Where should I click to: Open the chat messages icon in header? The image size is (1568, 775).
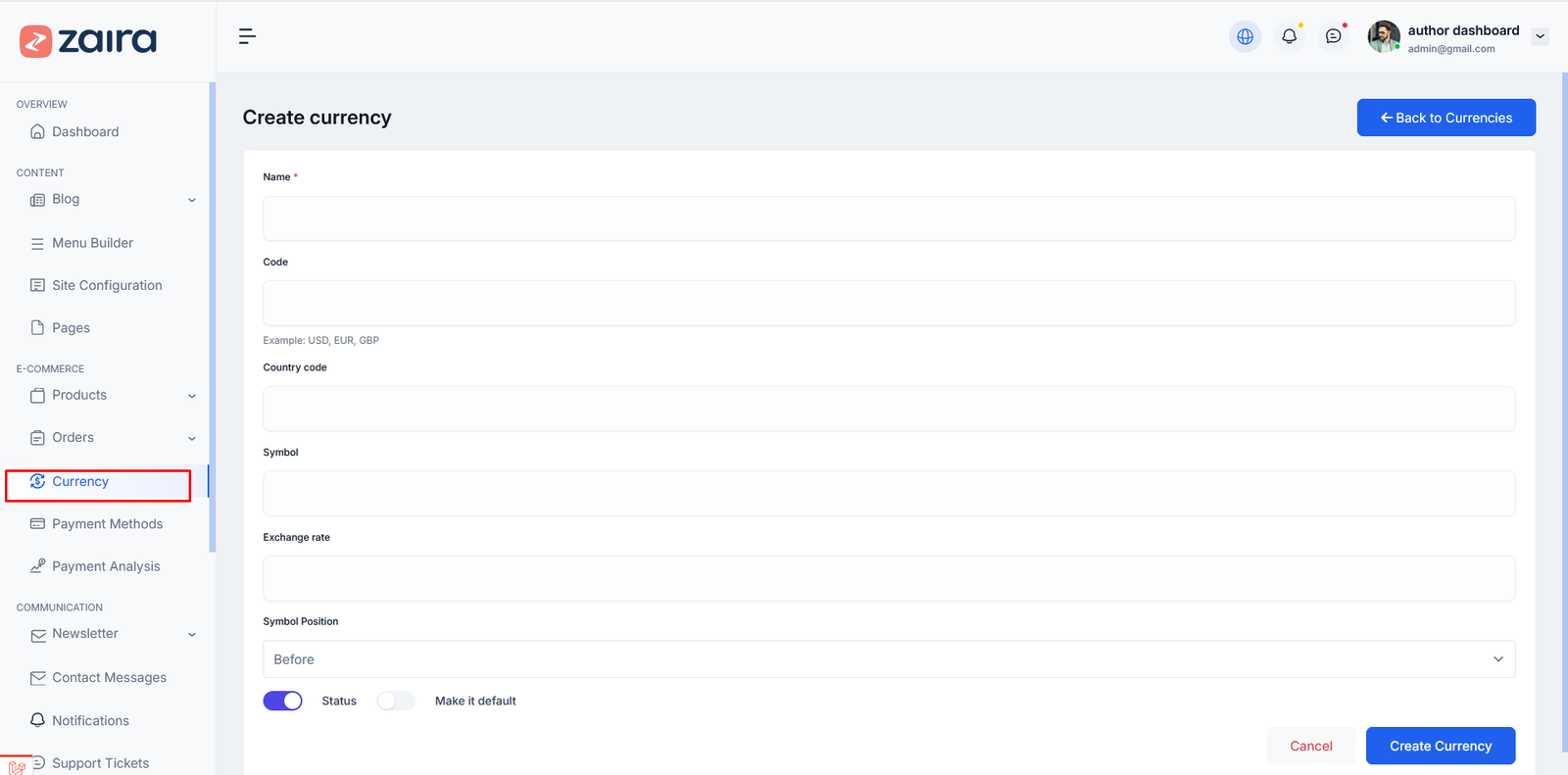(1333, 36)
